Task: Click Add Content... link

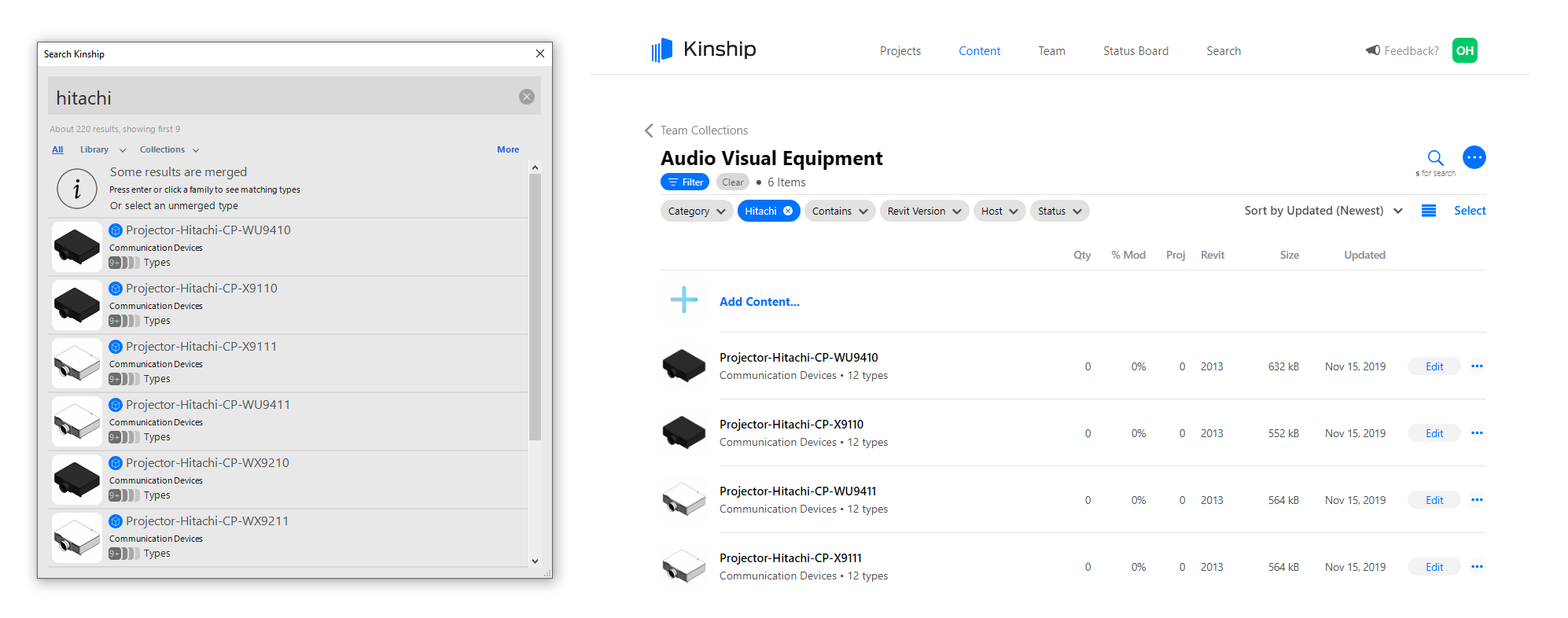Action: coord(760,302)
